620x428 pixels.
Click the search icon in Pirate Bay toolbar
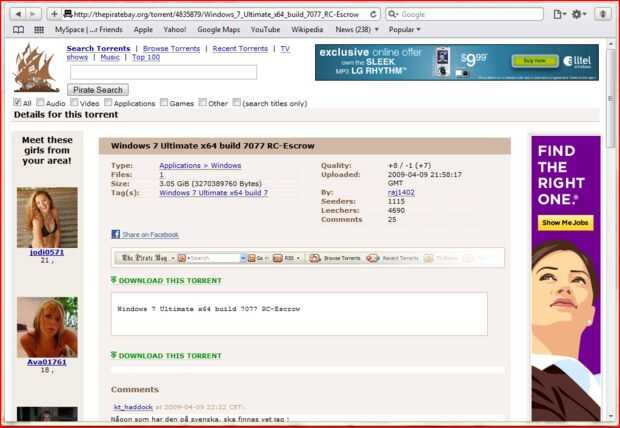[181, 258]
